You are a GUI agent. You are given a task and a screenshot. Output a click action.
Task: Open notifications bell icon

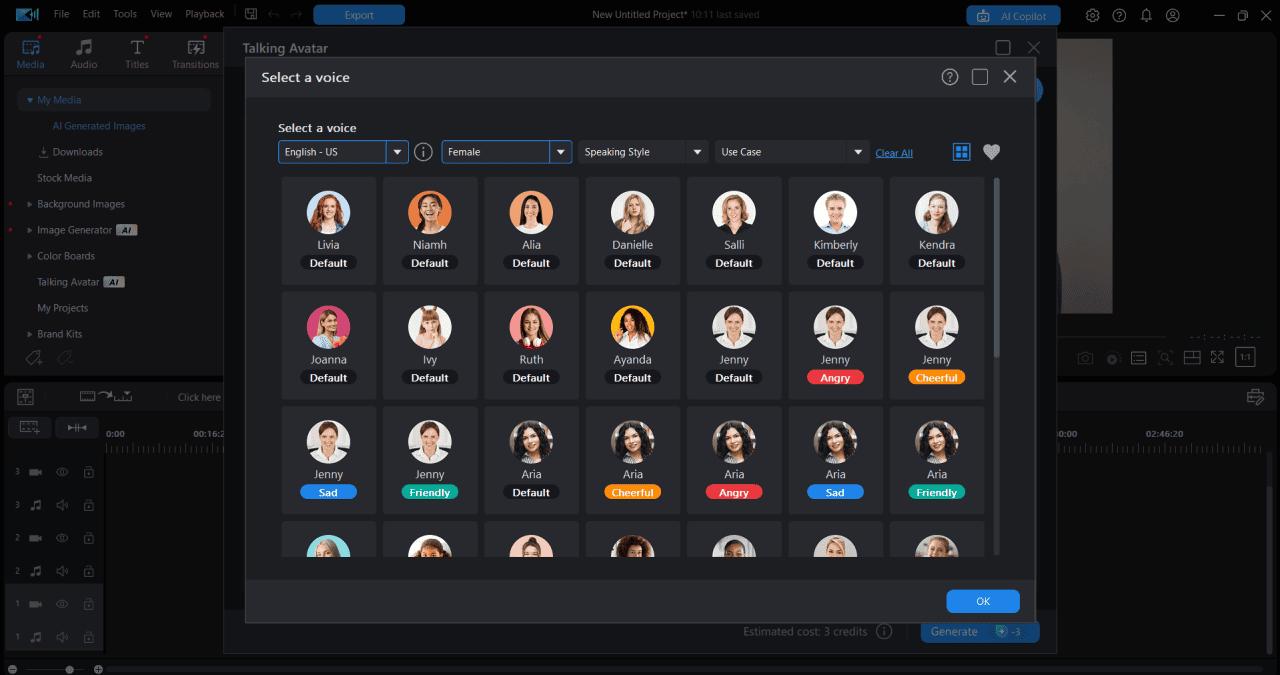[x=1146, y=15]
